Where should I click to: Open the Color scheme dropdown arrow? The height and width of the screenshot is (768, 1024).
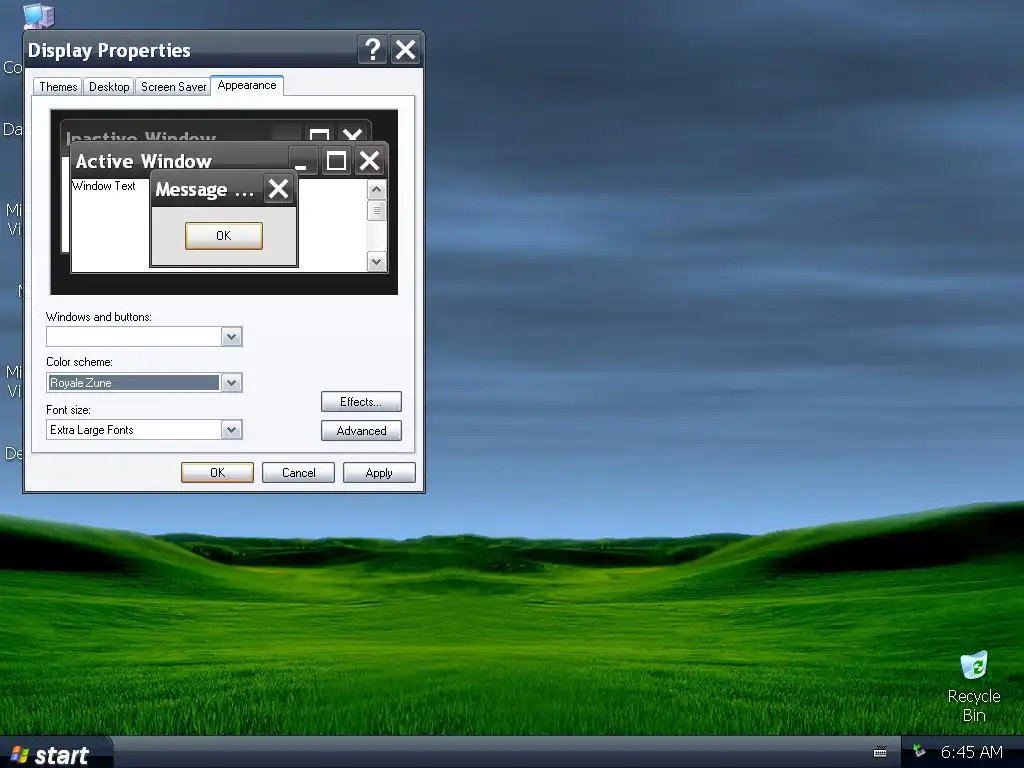pos(231,383)
